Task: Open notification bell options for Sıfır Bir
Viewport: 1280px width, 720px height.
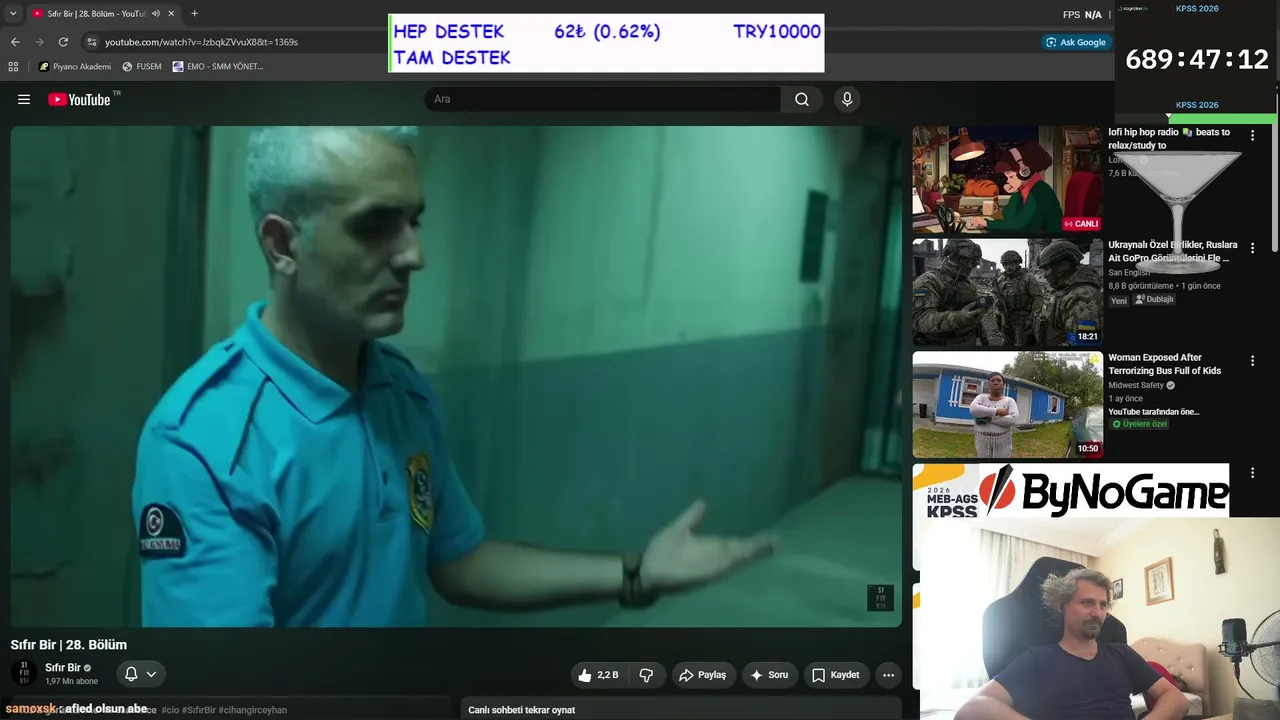Action: 140,674
